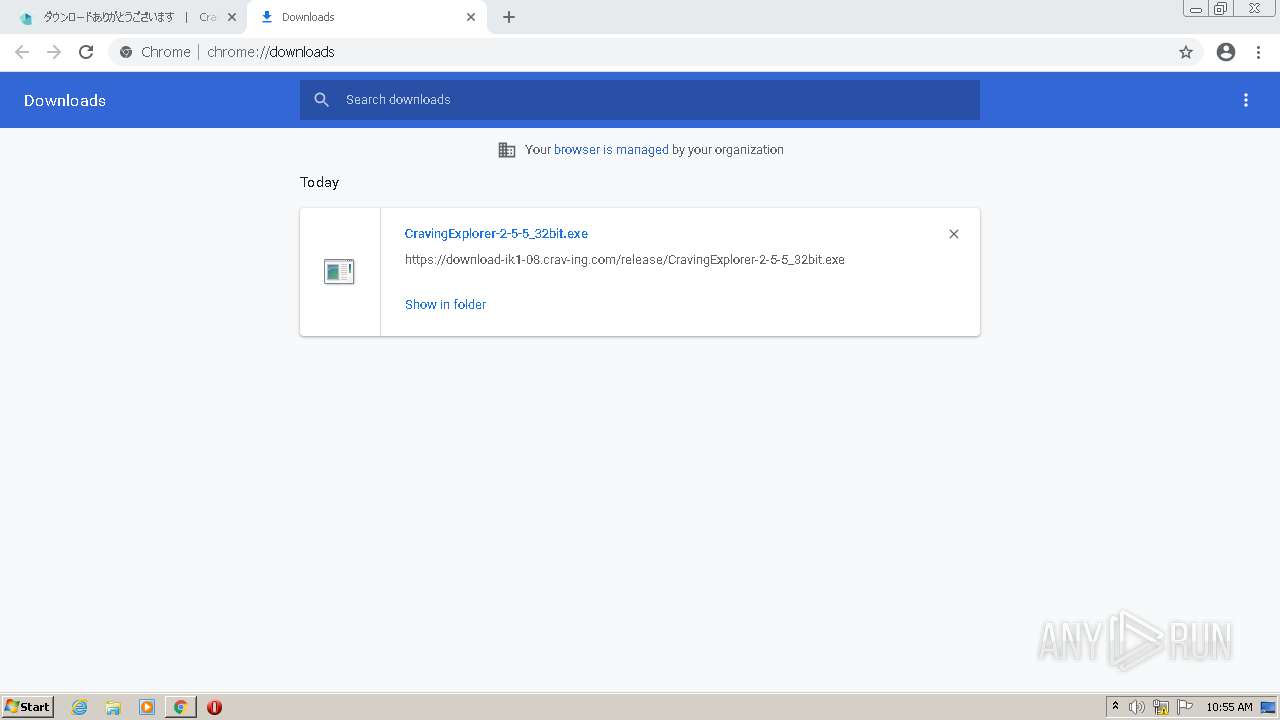The width and height of the screenshot is (1280, 720).
Task: Reload the downloads page
Action: pos(86,52)
